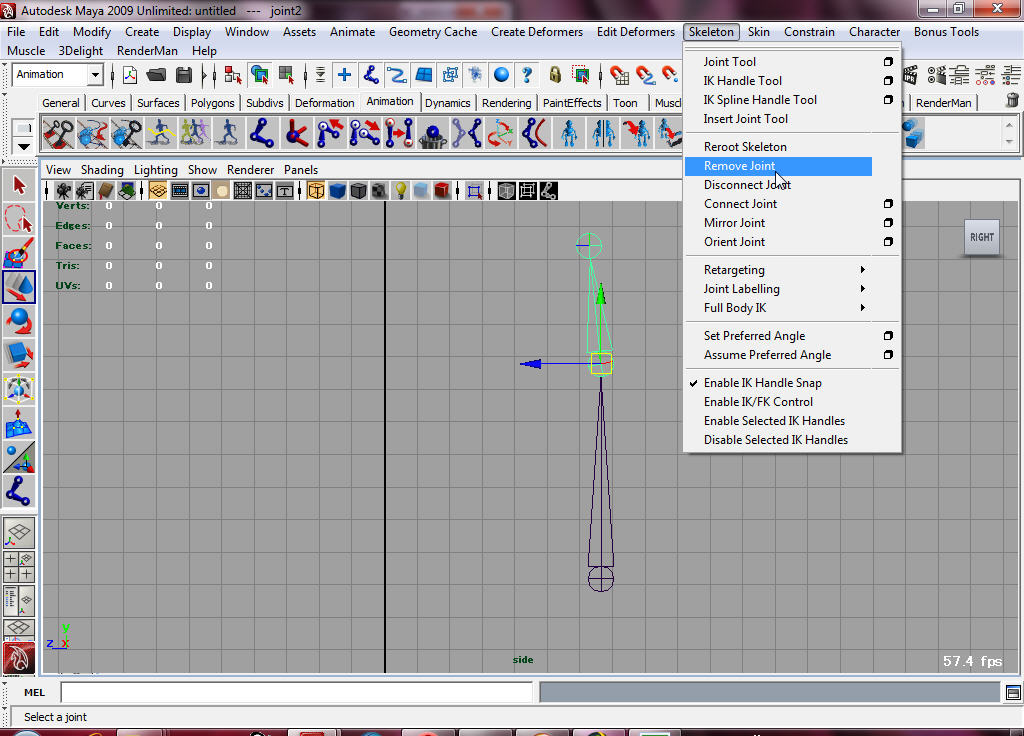The image size is (1024, 736).
Task: Click the padlock lock selection icon
Action: [555, 75]
